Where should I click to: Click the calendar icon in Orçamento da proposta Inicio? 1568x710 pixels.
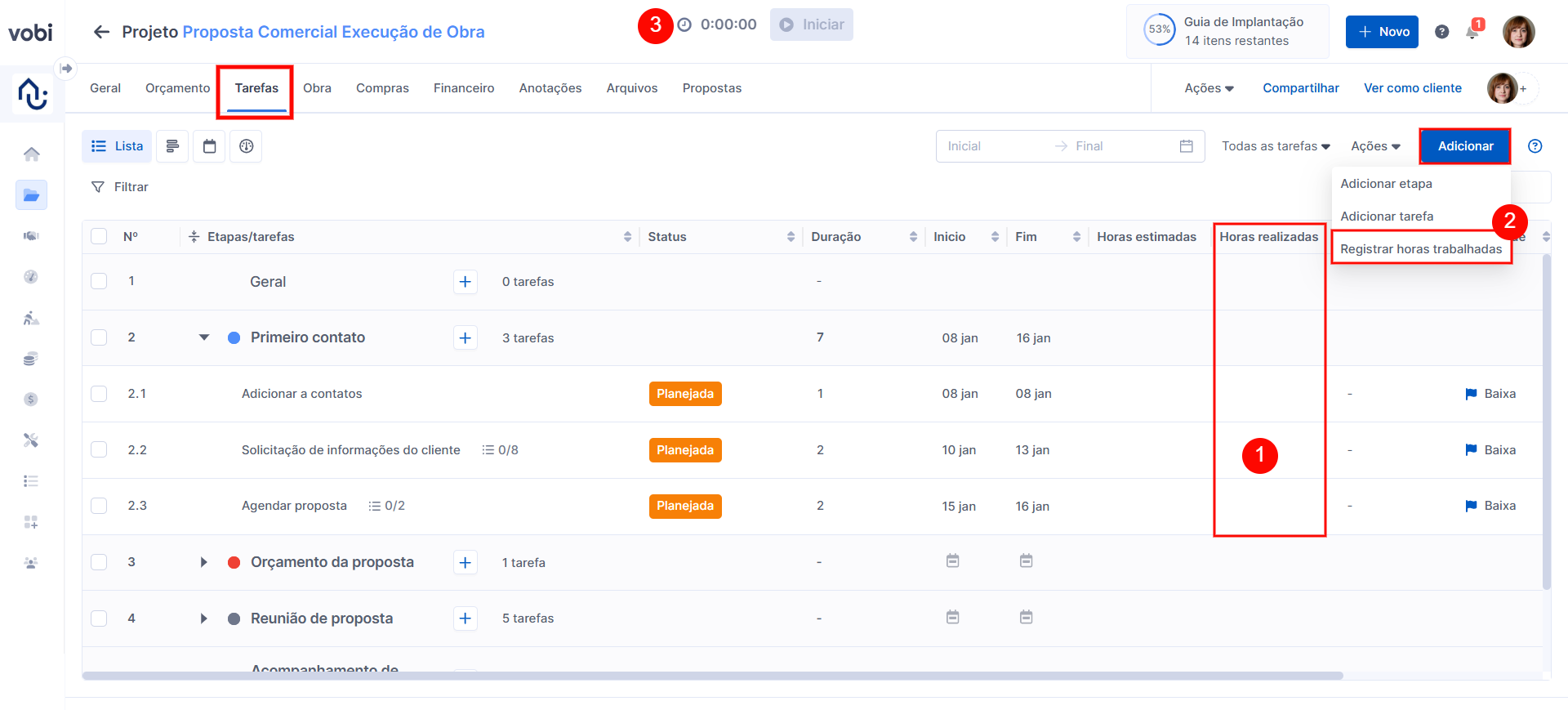[952, 561]
